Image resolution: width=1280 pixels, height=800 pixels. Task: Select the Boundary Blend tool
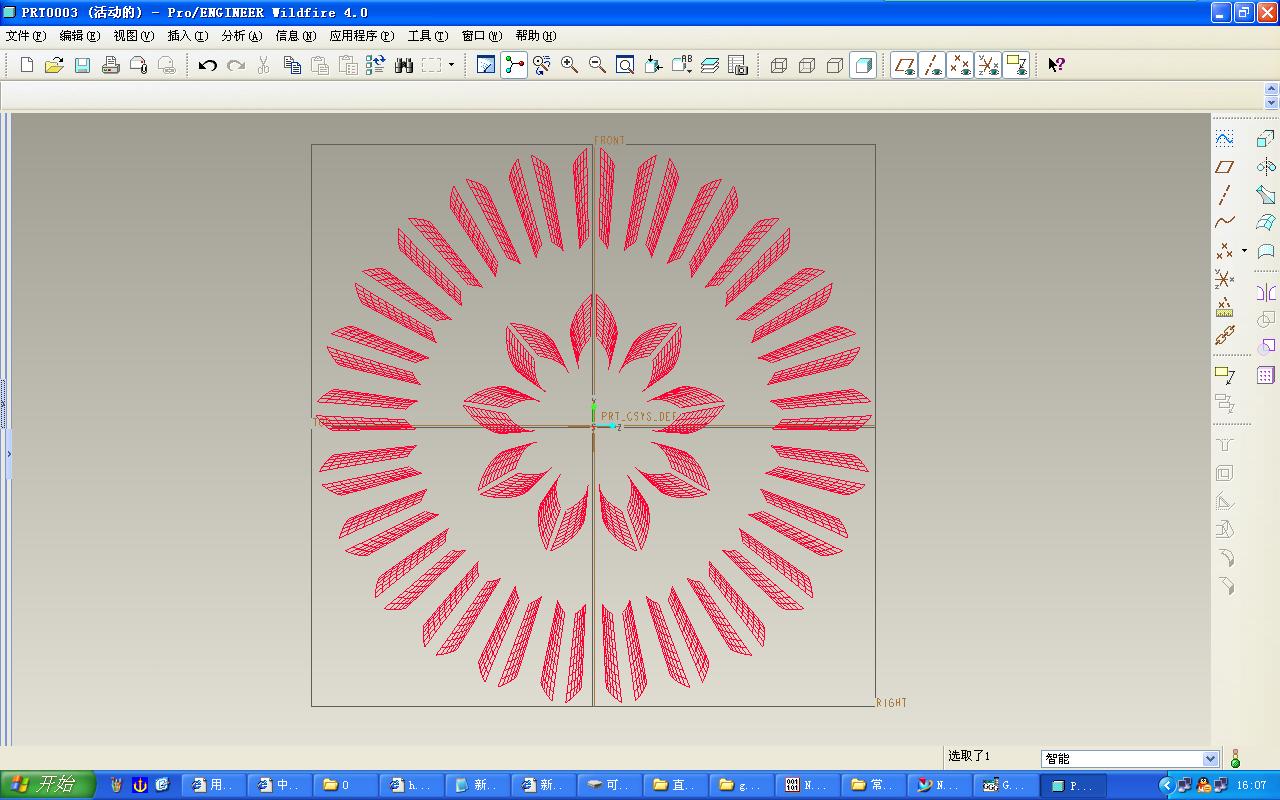(x=1266, y=222)
